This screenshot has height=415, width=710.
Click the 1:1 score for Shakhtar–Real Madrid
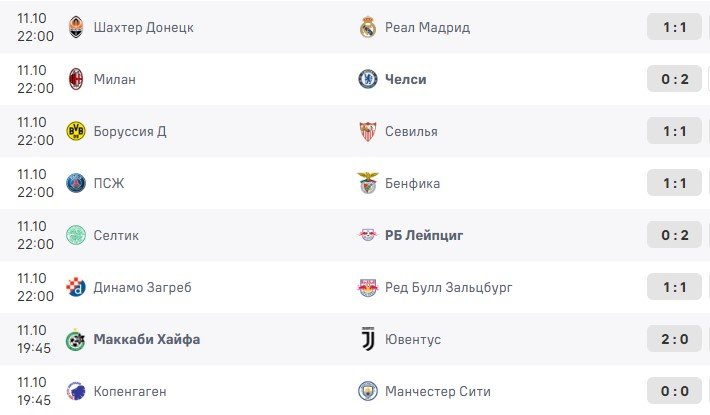(x=675, y=27)
